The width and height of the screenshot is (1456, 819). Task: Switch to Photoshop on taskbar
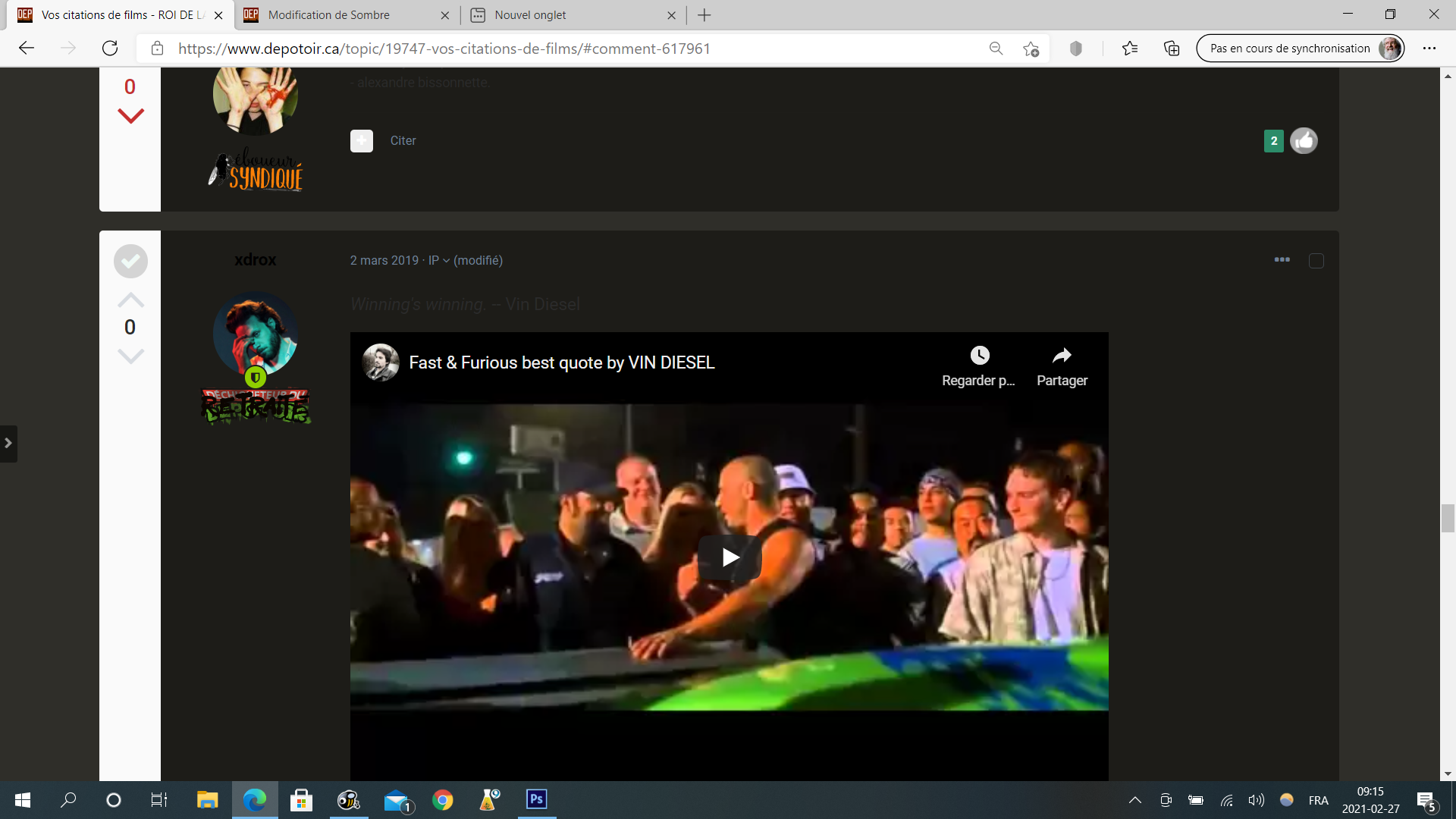tap(537, 800)
